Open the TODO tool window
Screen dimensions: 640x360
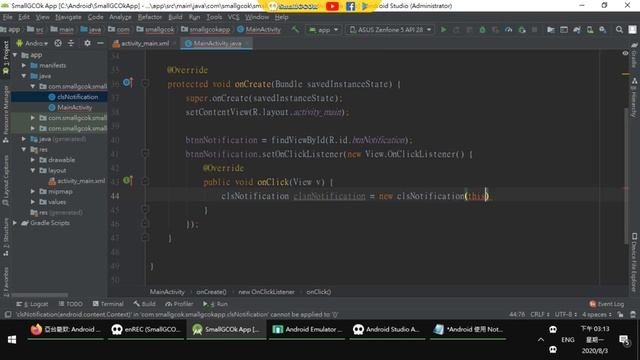coord(71,304)
